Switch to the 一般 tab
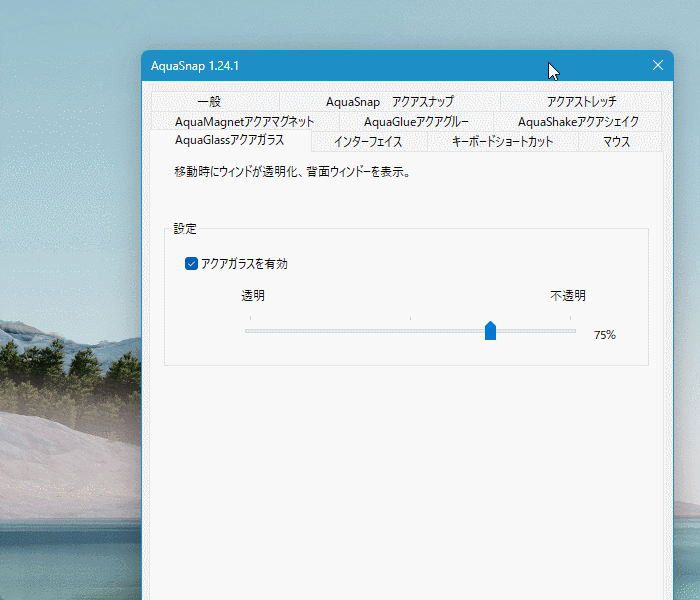This screenshot has height=600, width=700. (215, 101)
